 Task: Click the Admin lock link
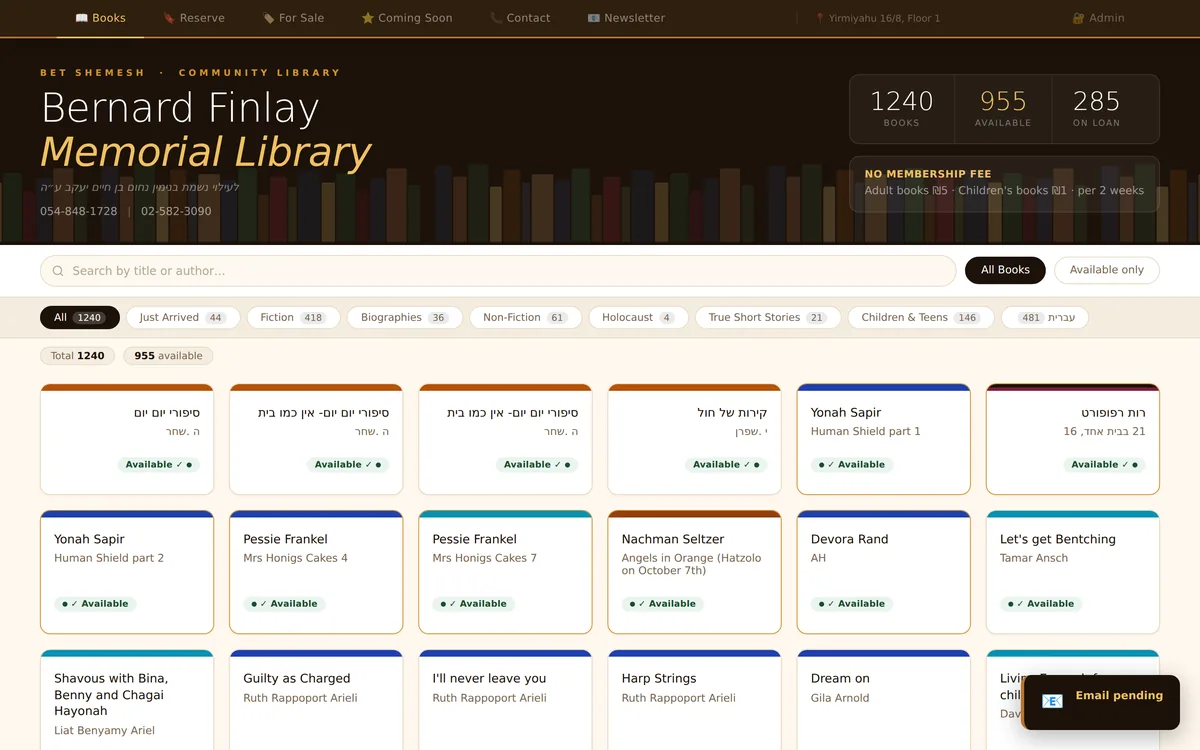point(1098,18)
